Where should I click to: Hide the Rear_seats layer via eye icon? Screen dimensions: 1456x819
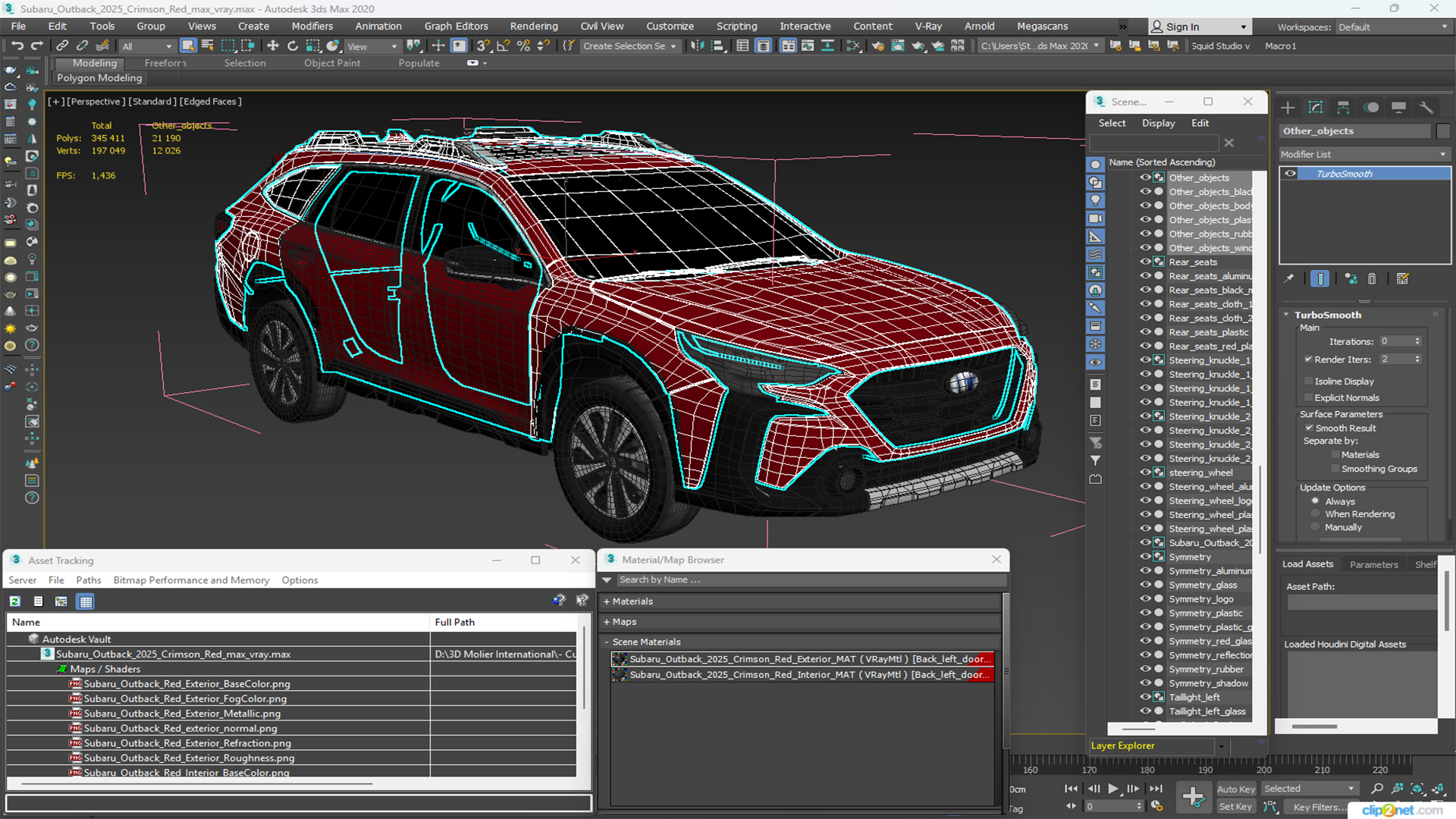point(1145,262)
